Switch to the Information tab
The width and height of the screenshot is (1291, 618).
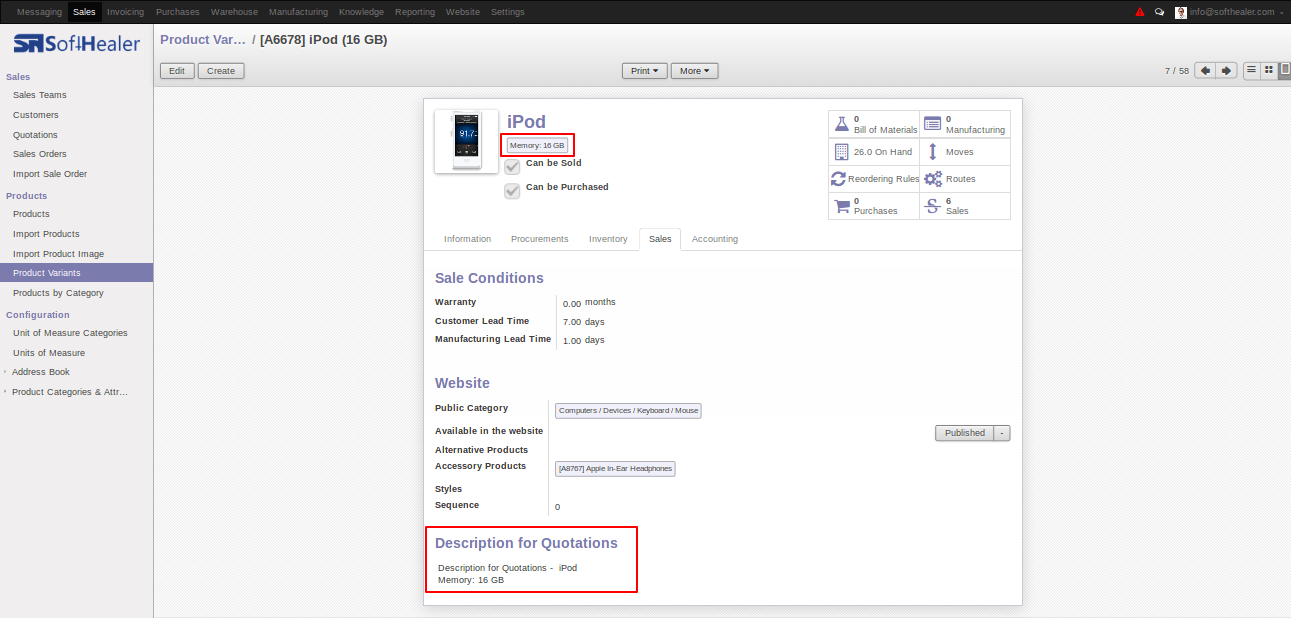[x=468, y=239]
